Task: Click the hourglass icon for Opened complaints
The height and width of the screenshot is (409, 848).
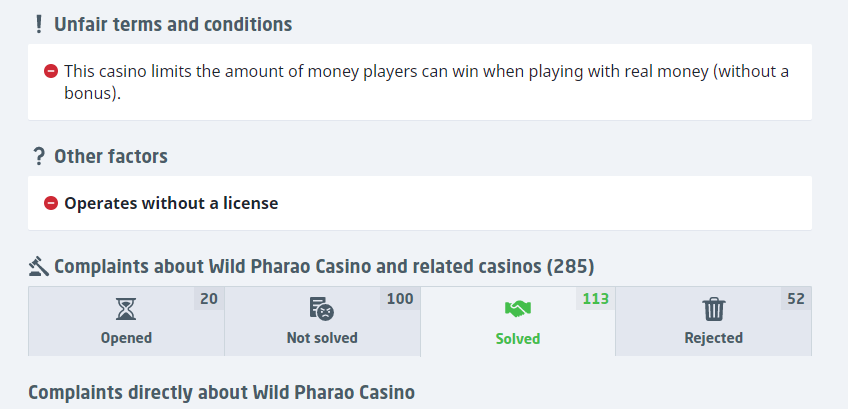Action: (126, 308)
